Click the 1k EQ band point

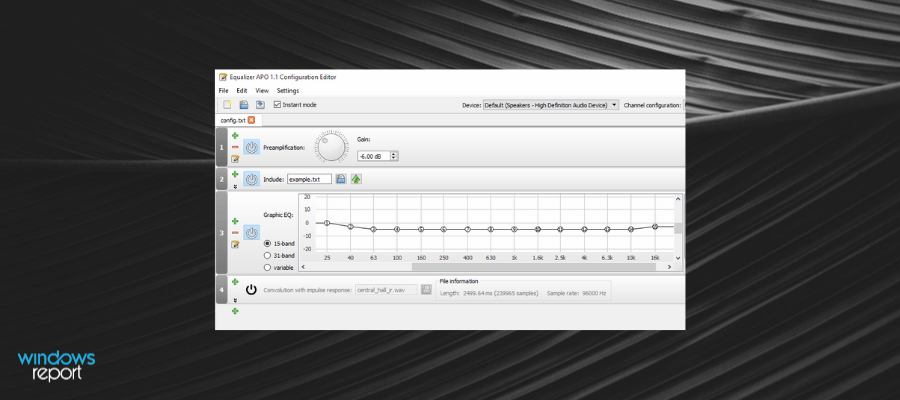514,229
